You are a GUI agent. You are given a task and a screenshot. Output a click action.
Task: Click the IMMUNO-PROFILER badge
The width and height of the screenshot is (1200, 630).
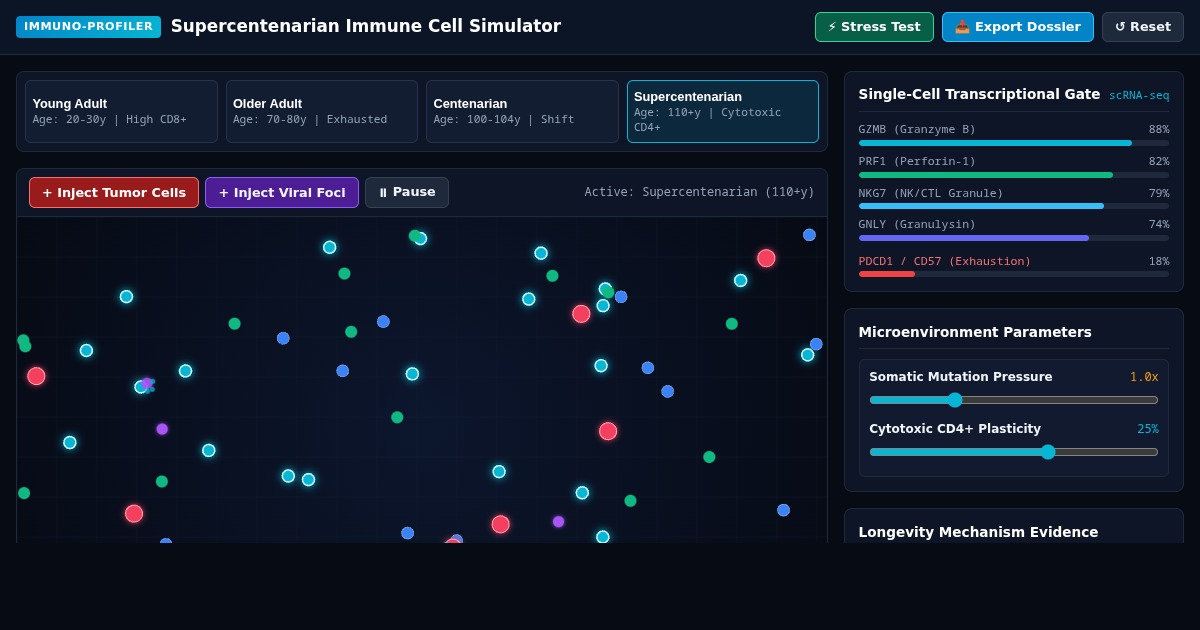coord(88,27)
